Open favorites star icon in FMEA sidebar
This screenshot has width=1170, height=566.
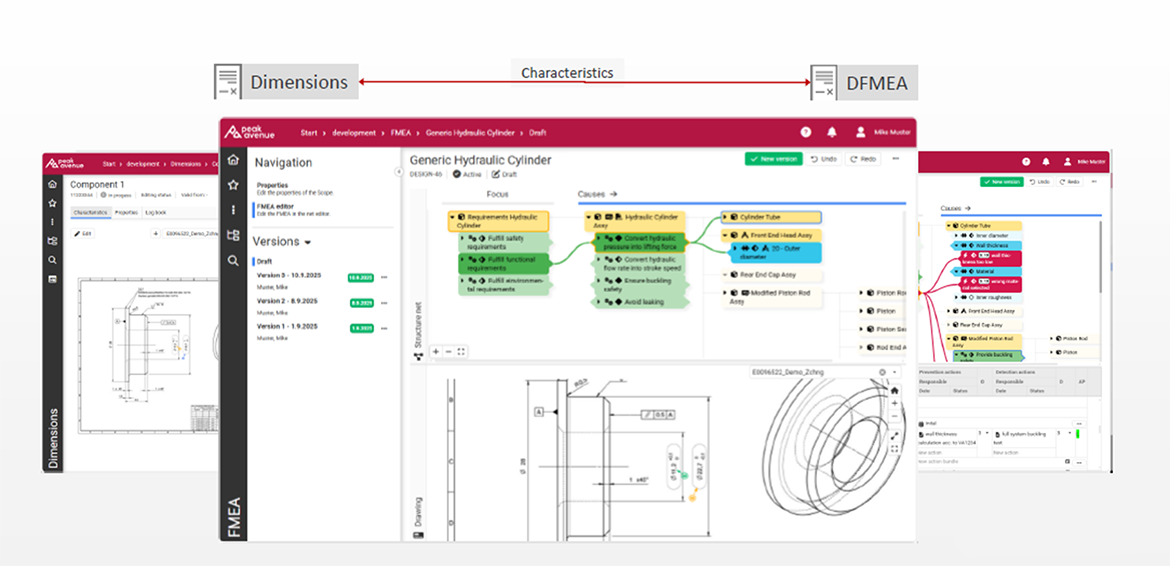(233, 185)
